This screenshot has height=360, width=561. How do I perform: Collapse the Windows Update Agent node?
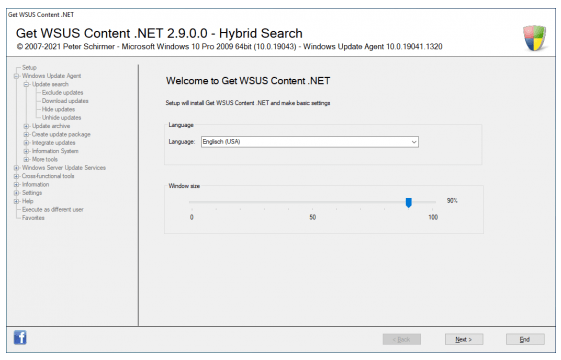16,76
